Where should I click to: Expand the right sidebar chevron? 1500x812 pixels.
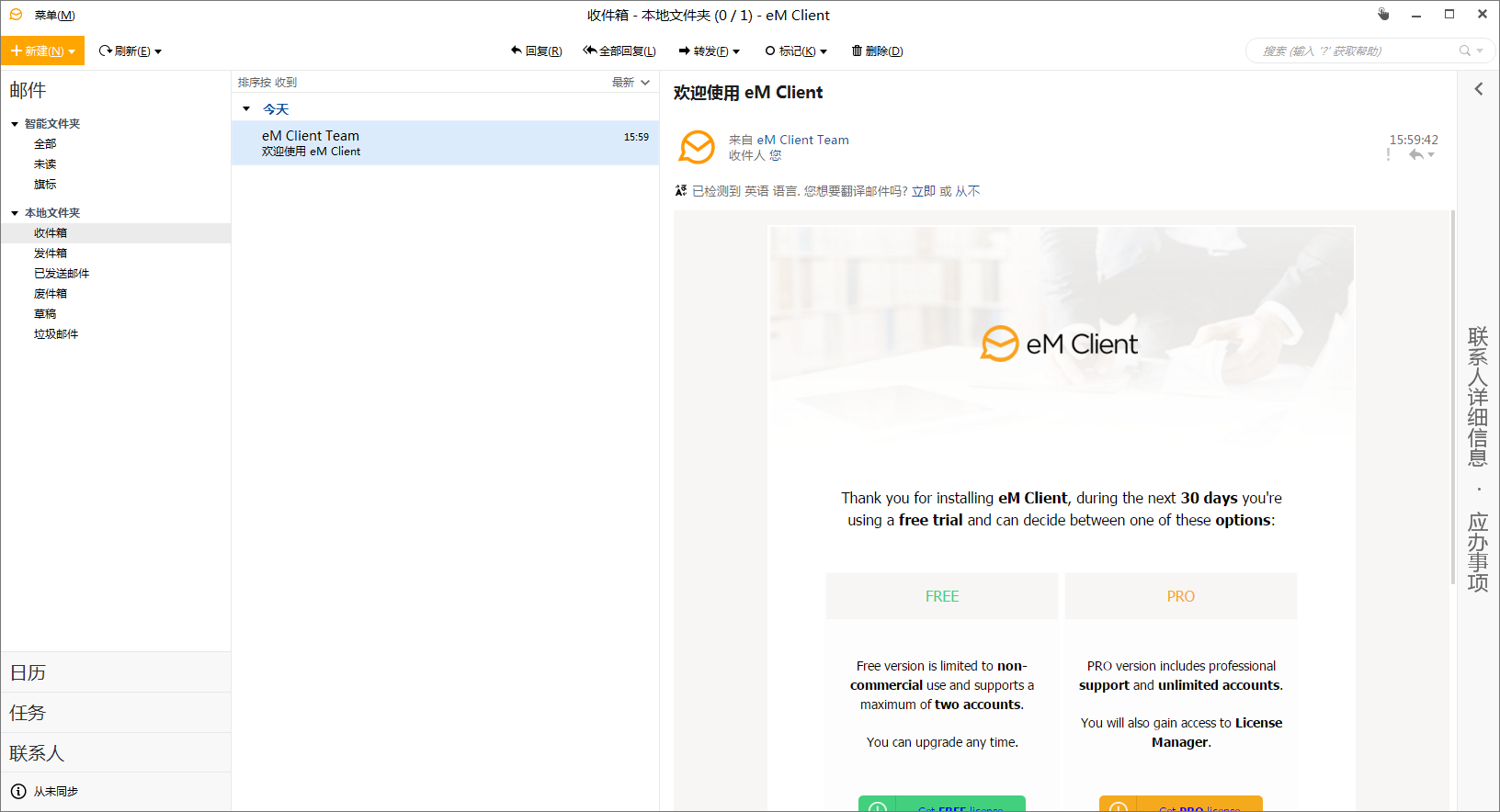coord(1479,89)
